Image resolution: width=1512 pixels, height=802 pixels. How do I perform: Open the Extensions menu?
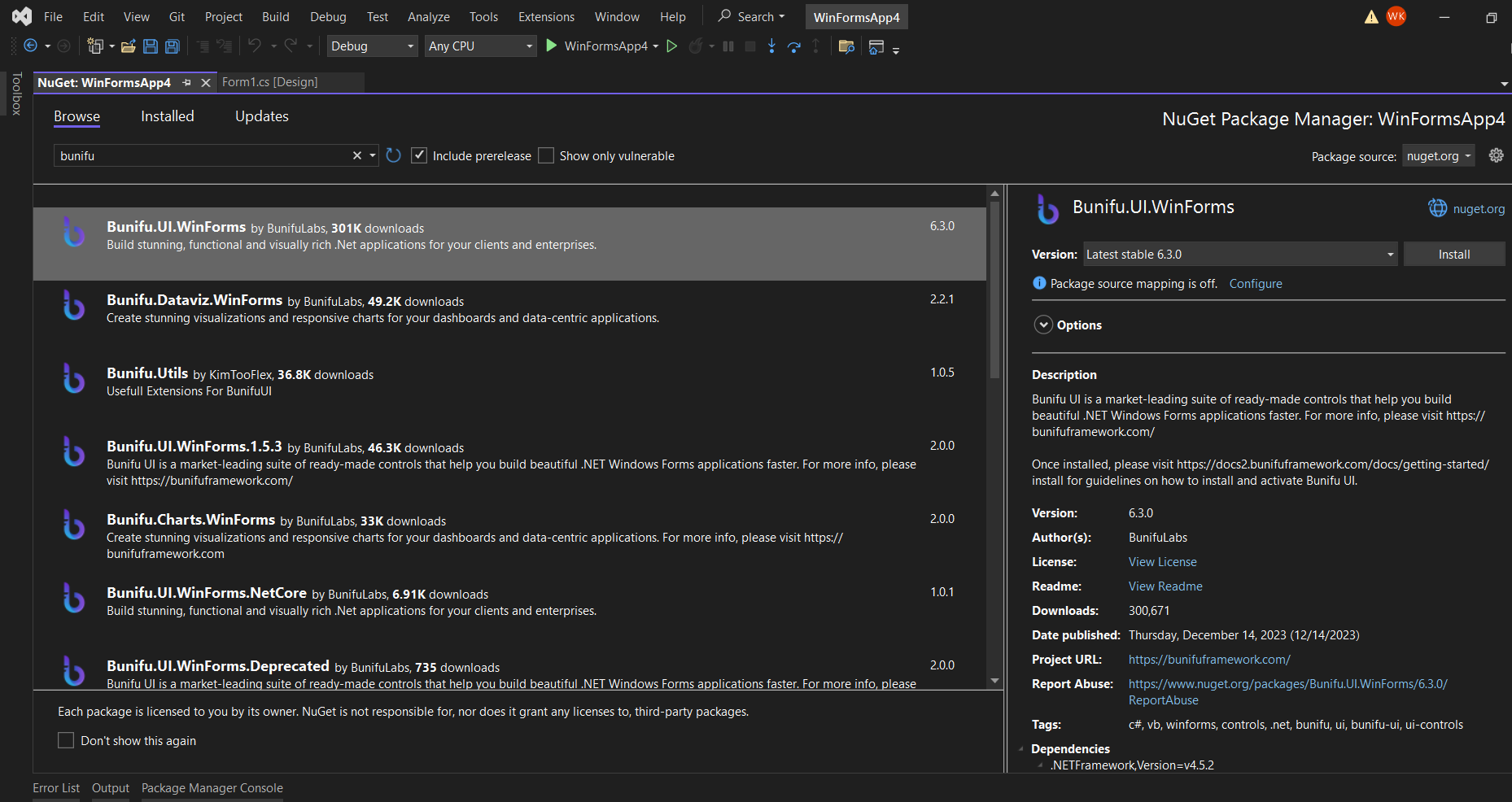click(x=546, y=17)
